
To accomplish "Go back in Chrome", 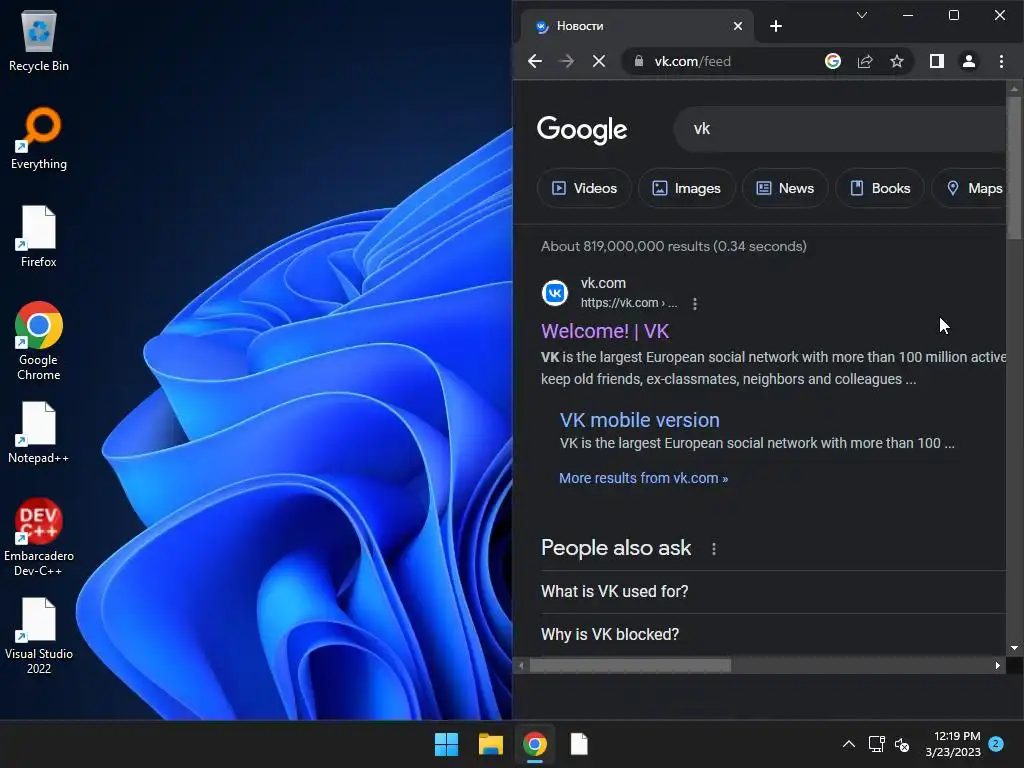I will point(535,61).
